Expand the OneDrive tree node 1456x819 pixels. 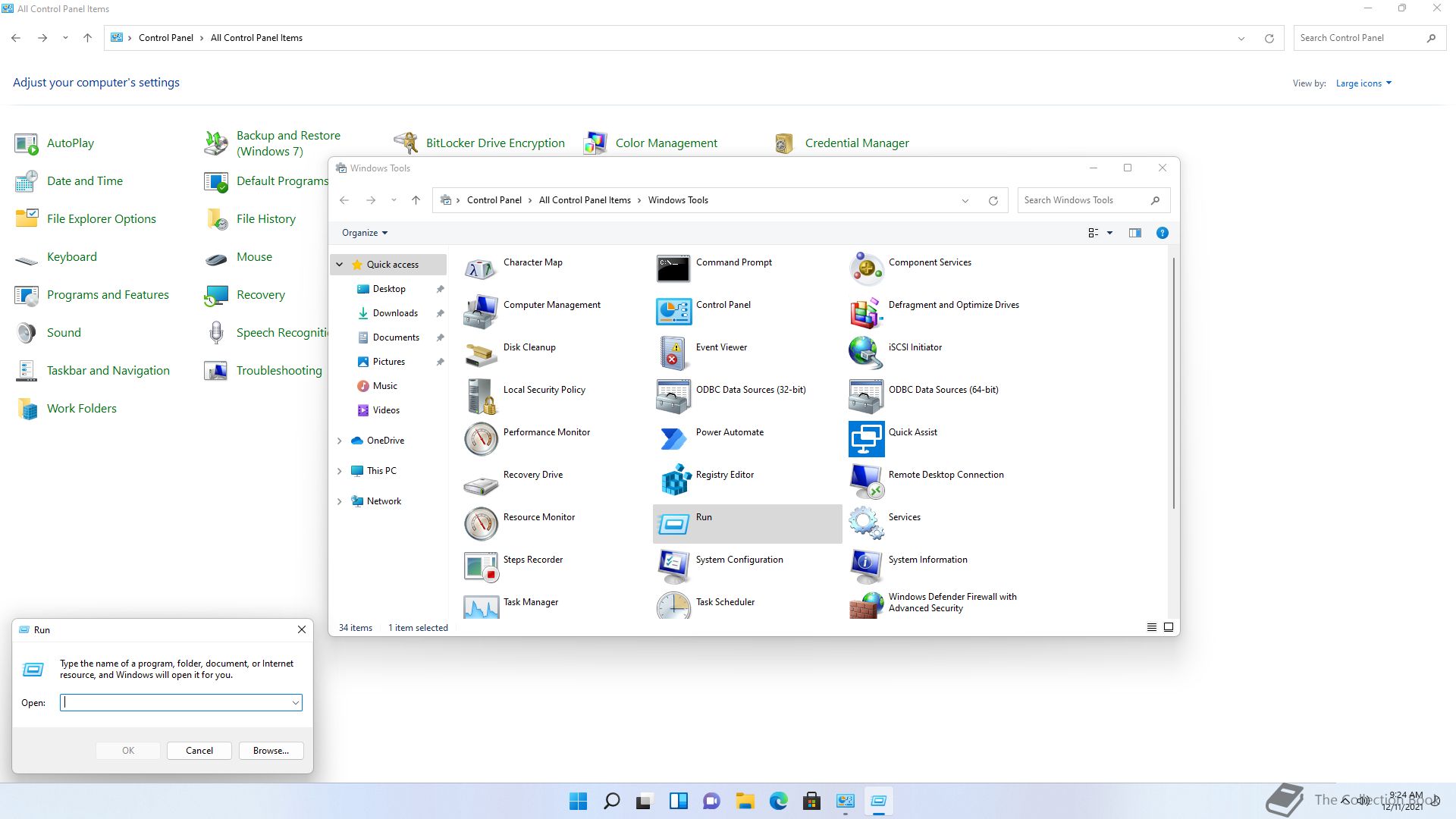pos(339,441)
